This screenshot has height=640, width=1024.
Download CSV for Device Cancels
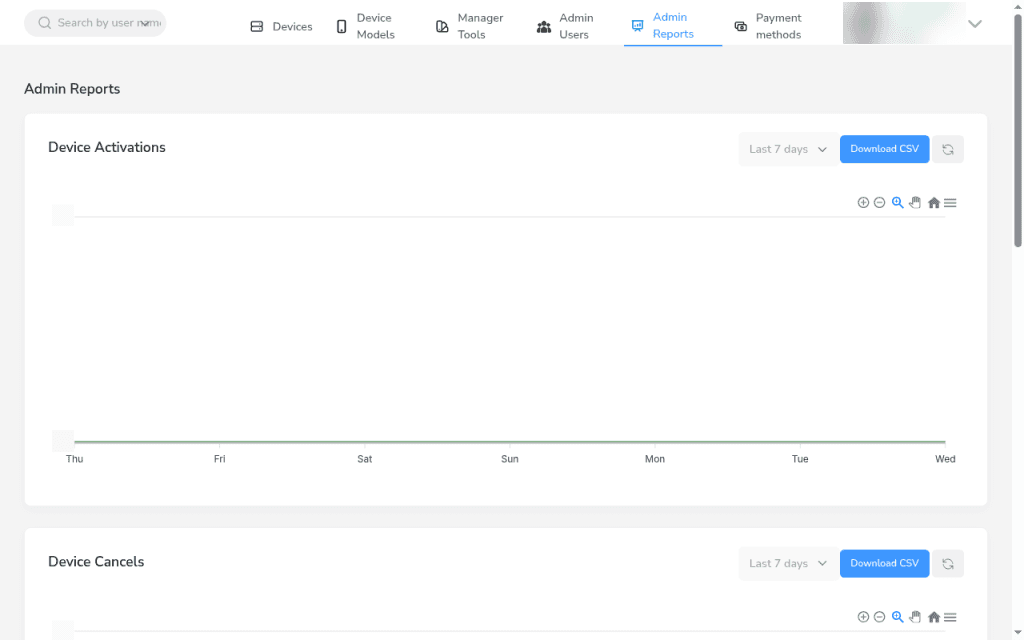(884, 563)
